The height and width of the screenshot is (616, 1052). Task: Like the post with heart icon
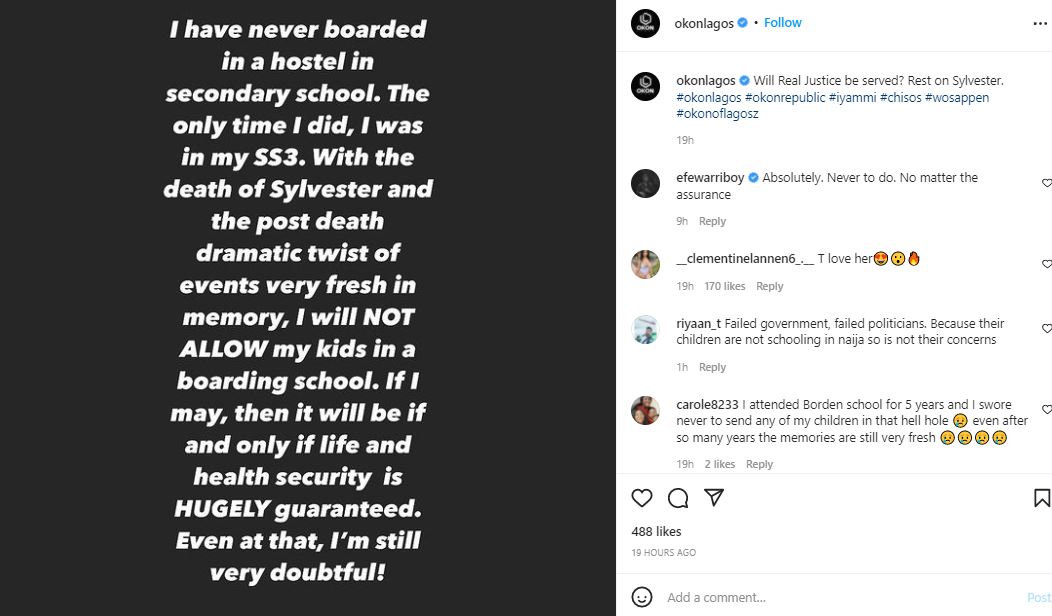(642, 498)
